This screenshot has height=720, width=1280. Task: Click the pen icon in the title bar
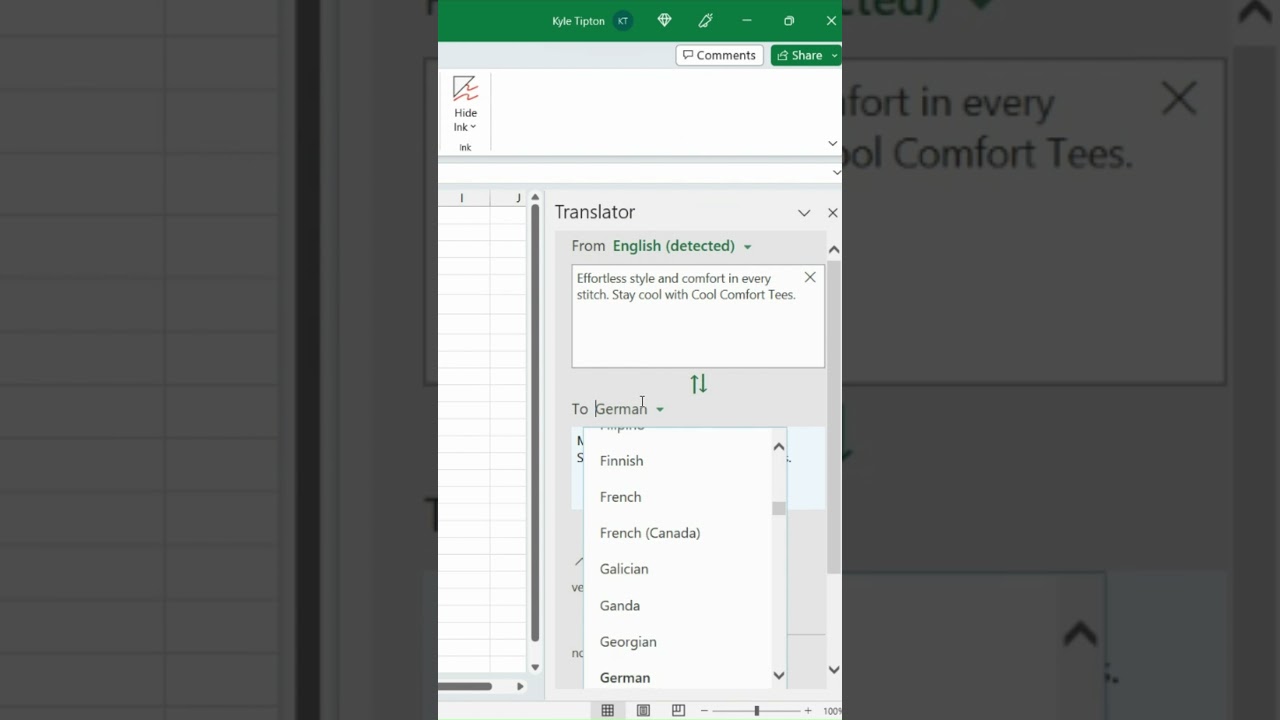(705, 20)
